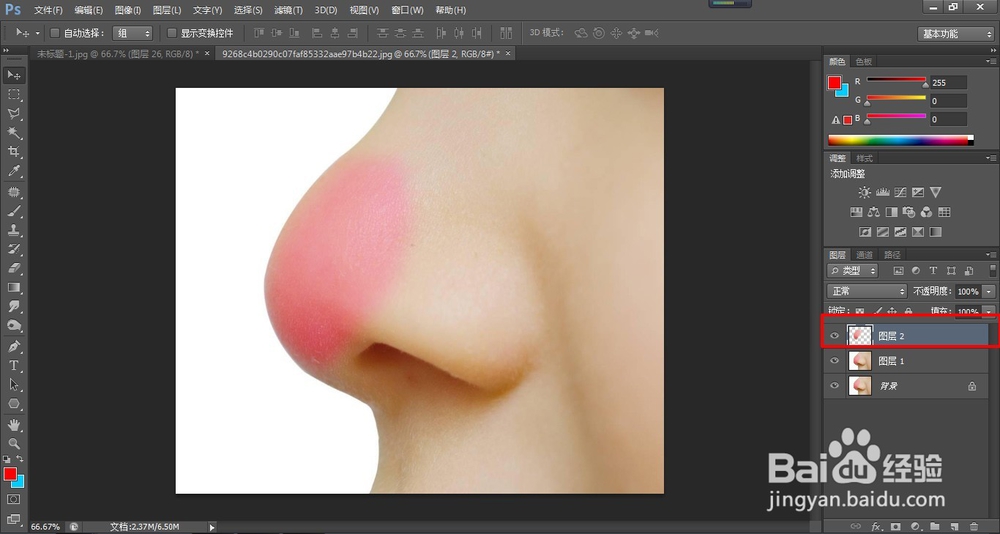This screenshot has height=534, width=1000.
Task: Select the Path Selection tool
Action: pyautogui.click(x=14, y=385)
